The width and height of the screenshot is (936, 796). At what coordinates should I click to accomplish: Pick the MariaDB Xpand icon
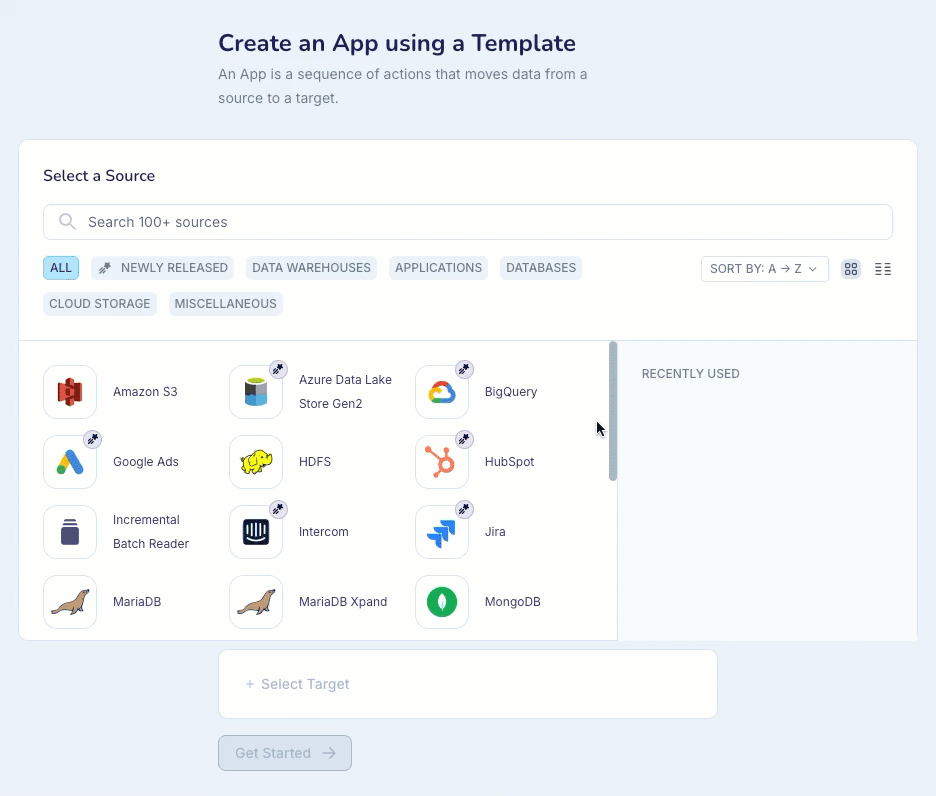pos(256,601)
